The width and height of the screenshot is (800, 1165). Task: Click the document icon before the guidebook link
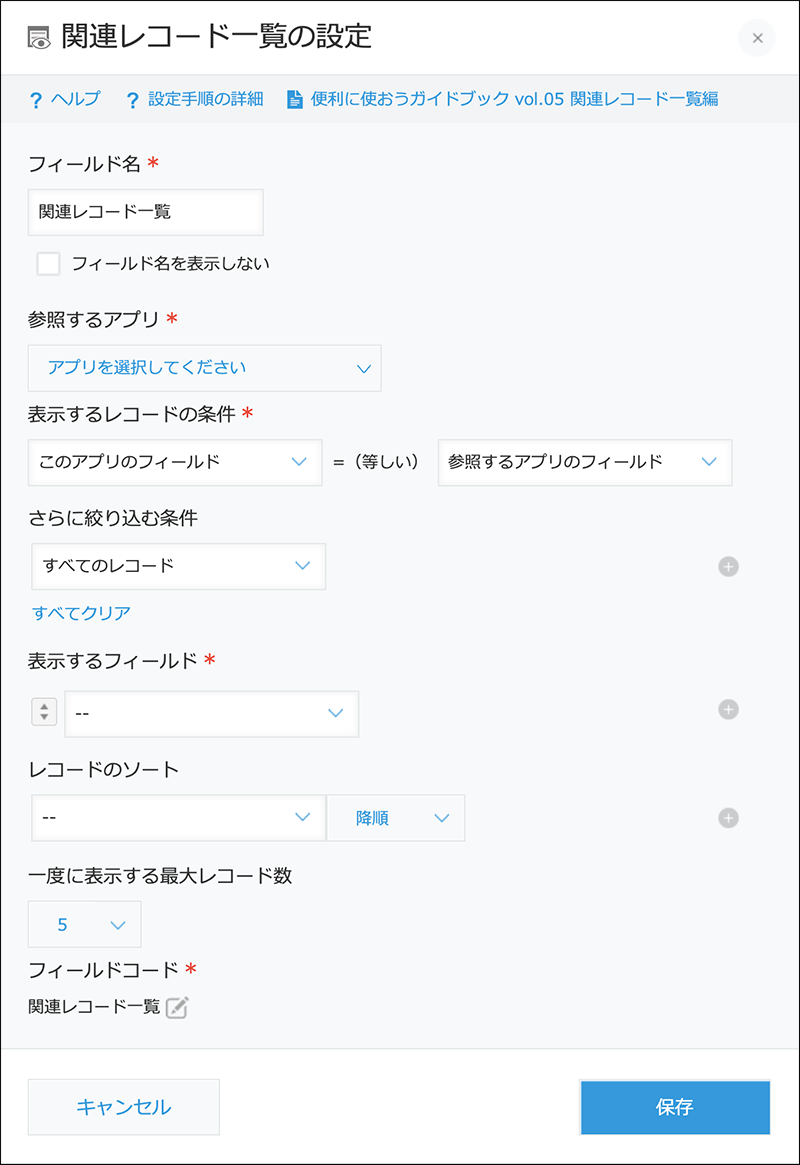pyautogui.click(x=291, y=99)
